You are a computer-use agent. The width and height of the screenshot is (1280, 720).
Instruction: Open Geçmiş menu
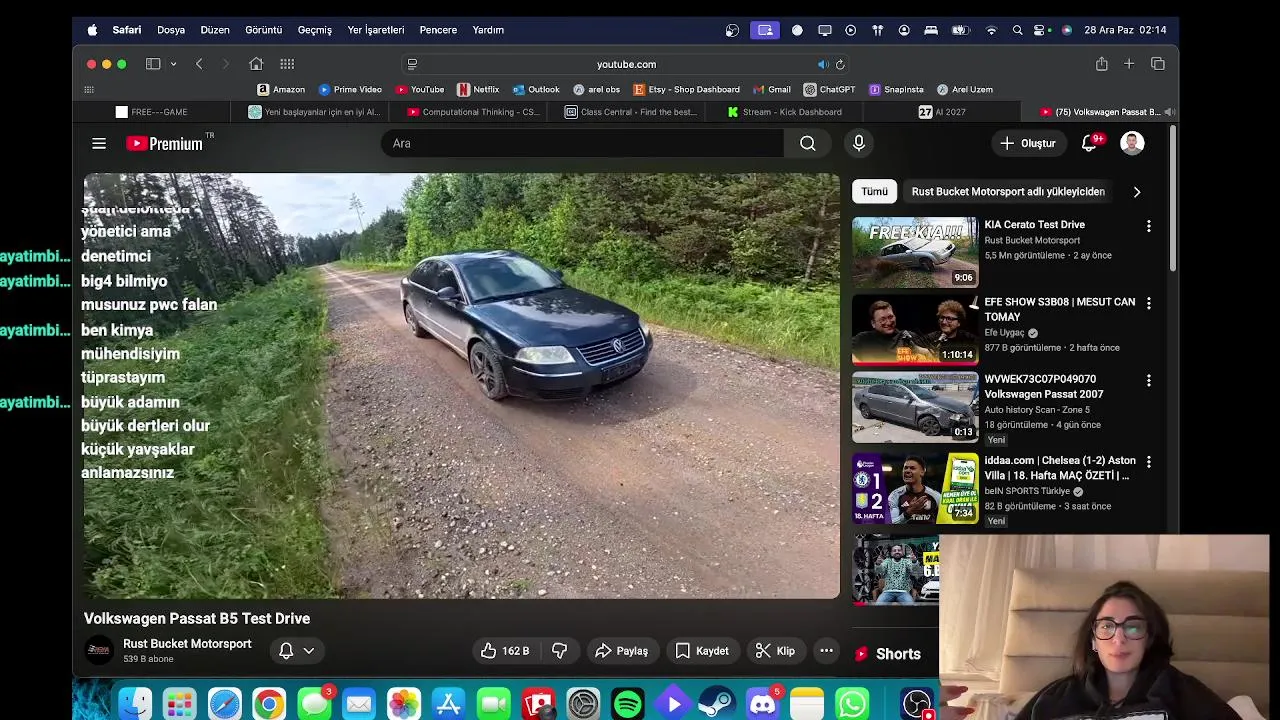click(314, 30)
